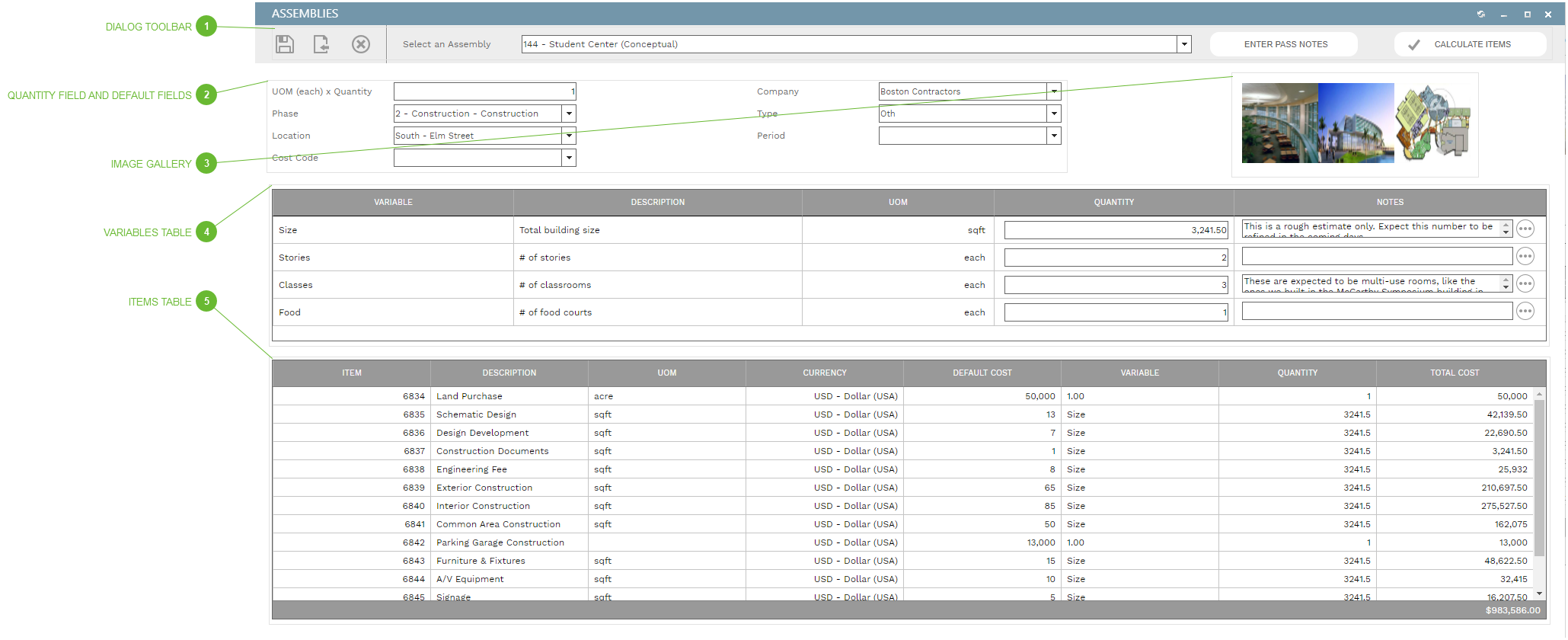Click the Enter Pass Notes button
Image resolution: width=1568 pixels, height=640 pixels.
pos(1285,44)
